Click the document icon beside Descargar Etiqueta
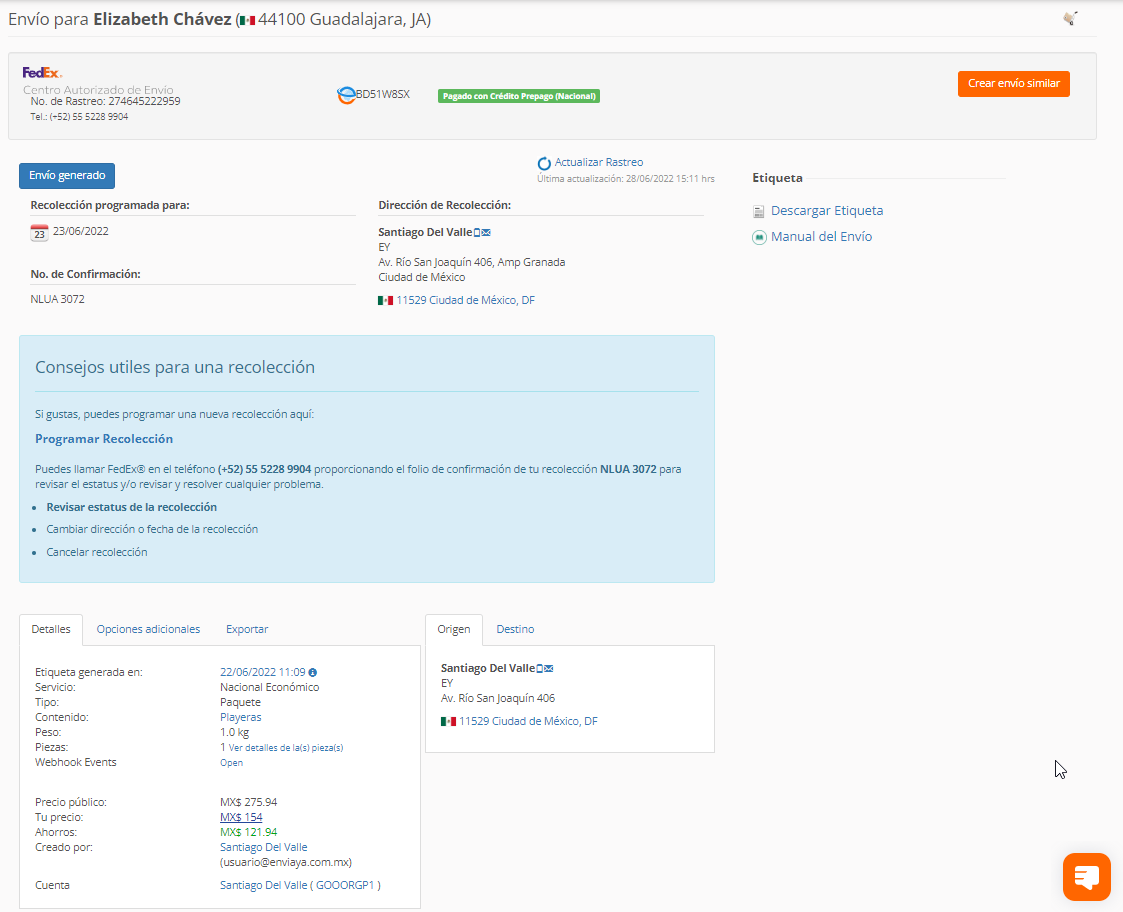 [758, 211]
